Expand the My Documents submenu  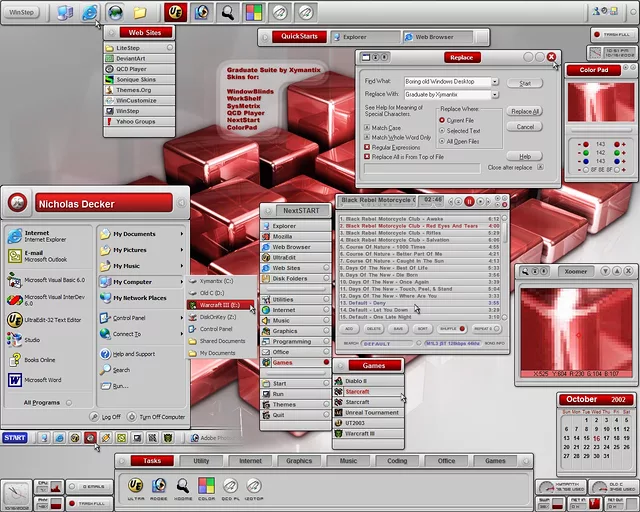pyautogui.click(x=182, y=234)
